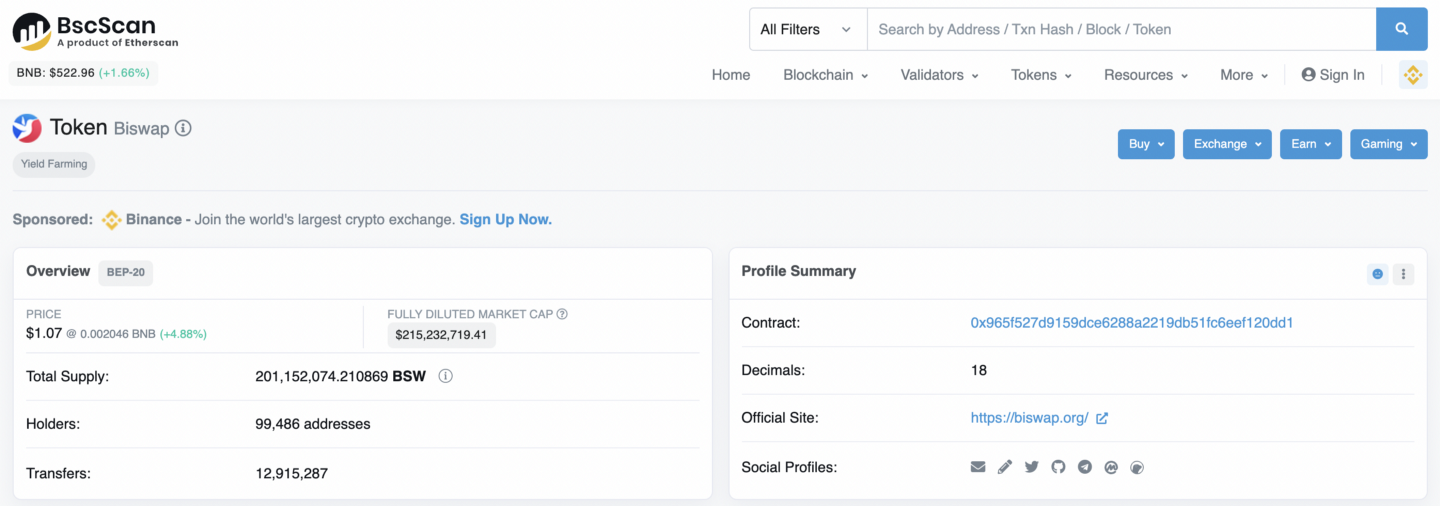Viewport: 1440px width, 506px height.
Task: Click the CoinMarketCap social profile icon
Action: coord(1110,467)
